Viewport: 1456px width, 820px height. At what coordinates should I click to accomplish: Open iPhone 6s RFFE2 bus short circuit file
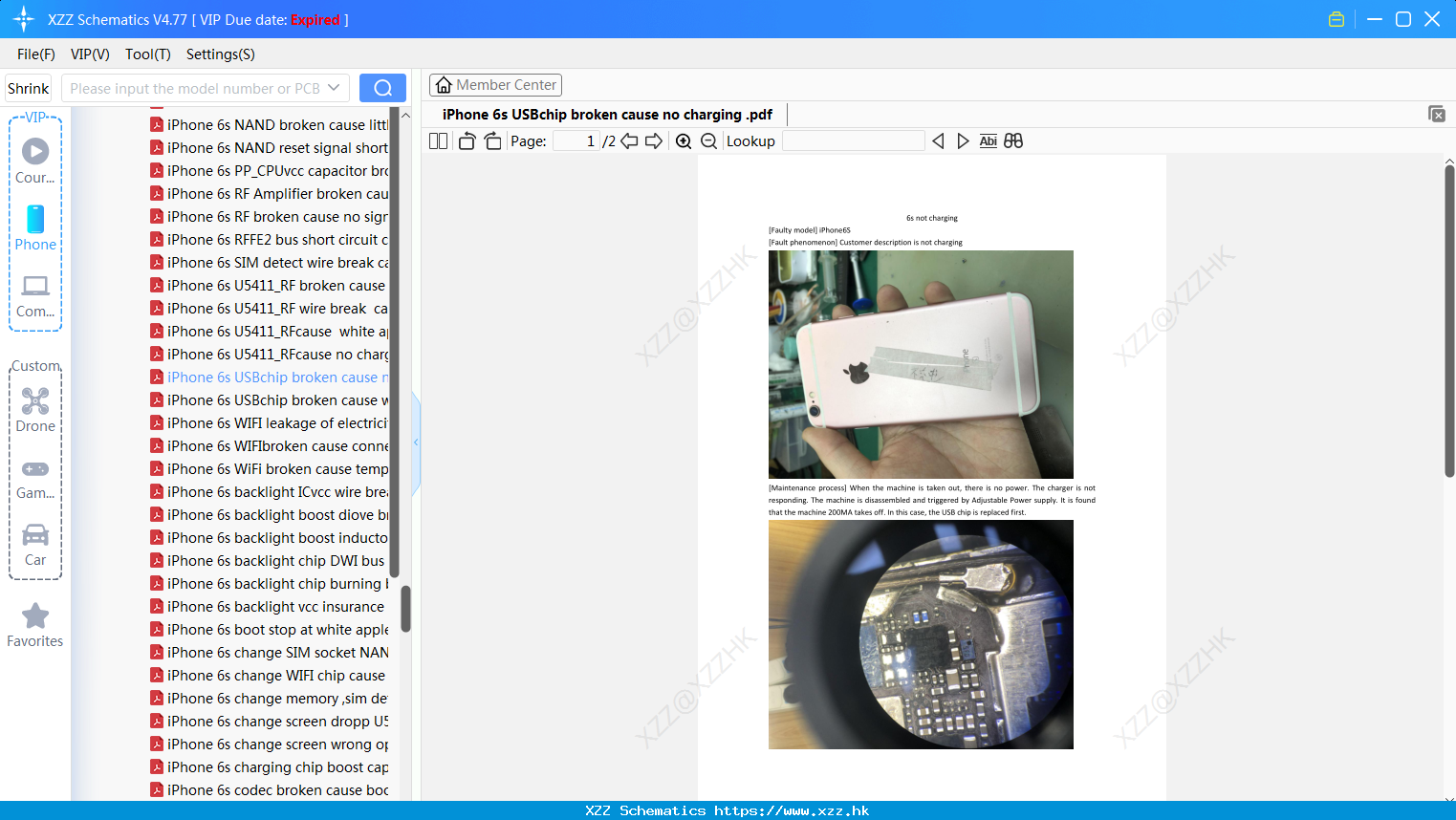[x=270, y=240]
